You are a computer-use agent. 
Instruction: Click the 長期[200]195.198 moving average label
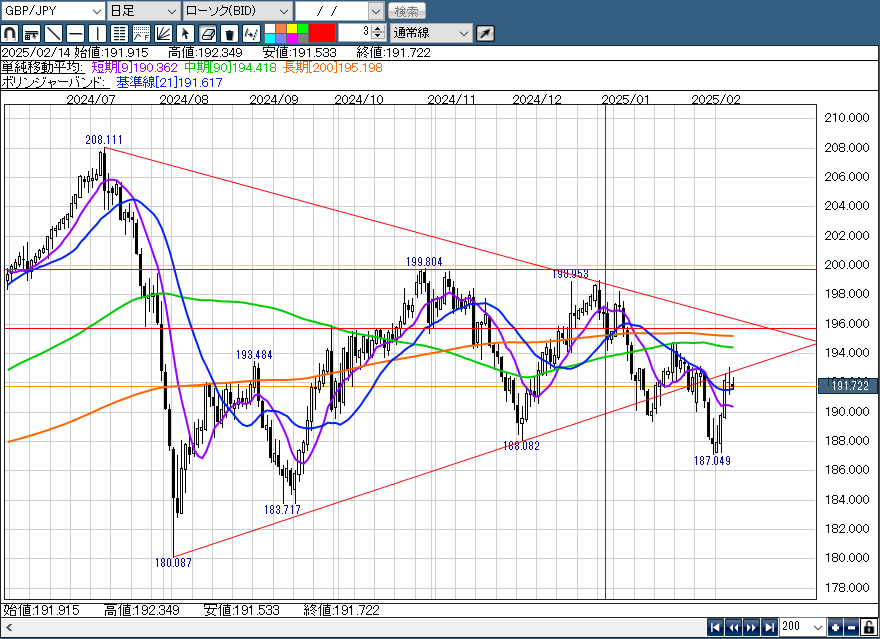pyautogui.click(x=333, y=68)
